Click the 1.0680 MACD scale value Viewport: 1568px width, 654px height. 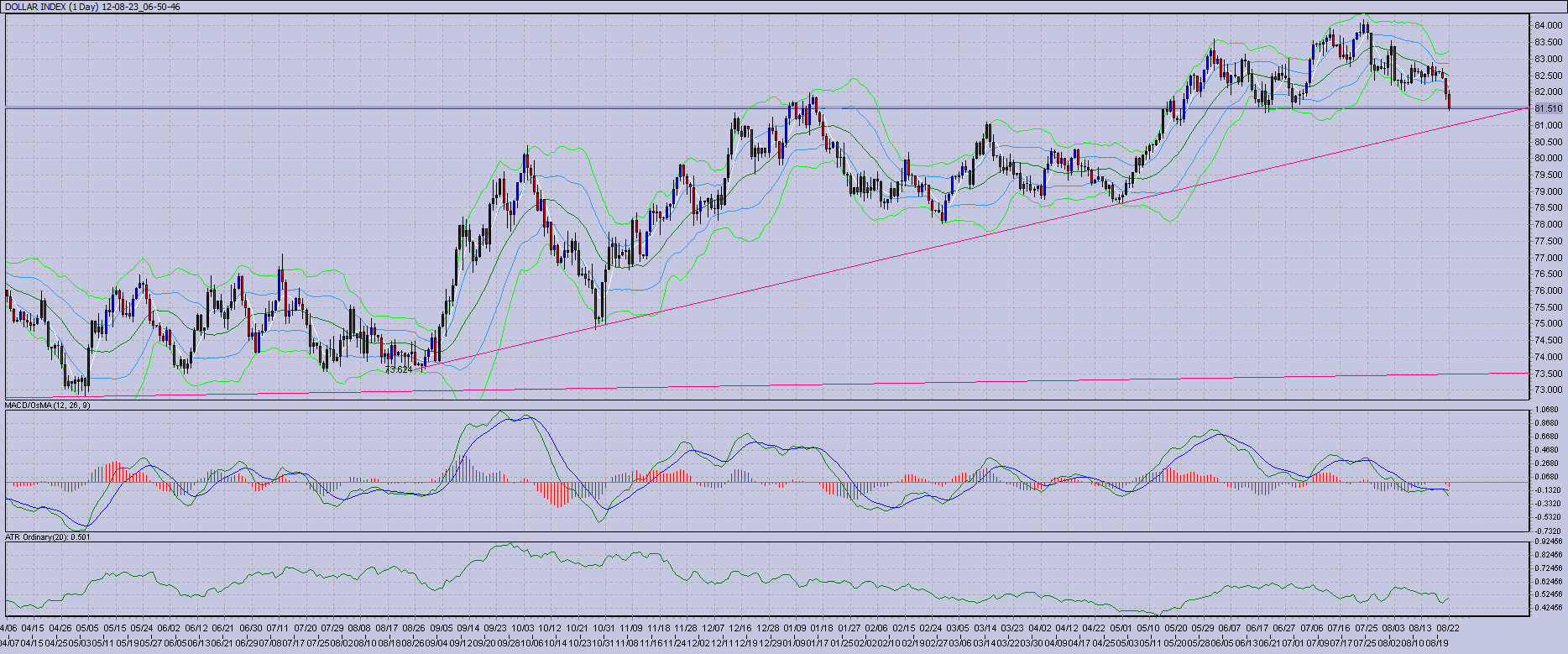(1546, 410)
